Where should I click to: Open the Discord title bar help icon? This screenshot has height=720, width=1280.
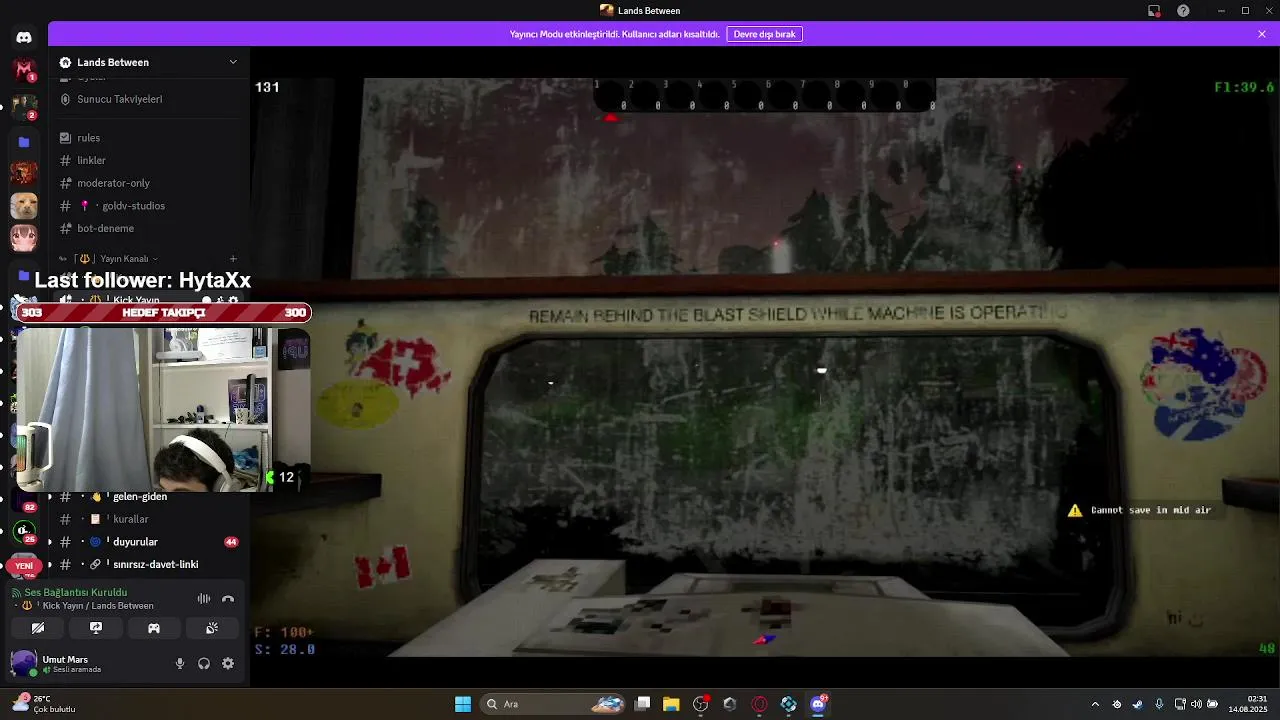pyautogui.click(x=1183, y=11)
